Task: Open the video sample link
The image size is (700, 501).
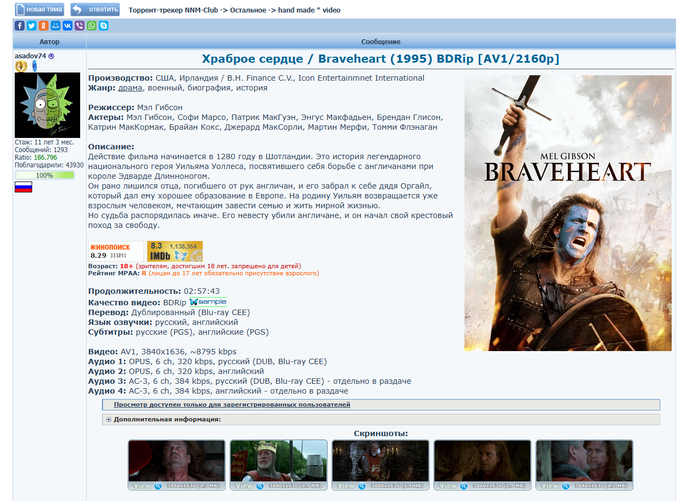Action: tap(208, 302)
